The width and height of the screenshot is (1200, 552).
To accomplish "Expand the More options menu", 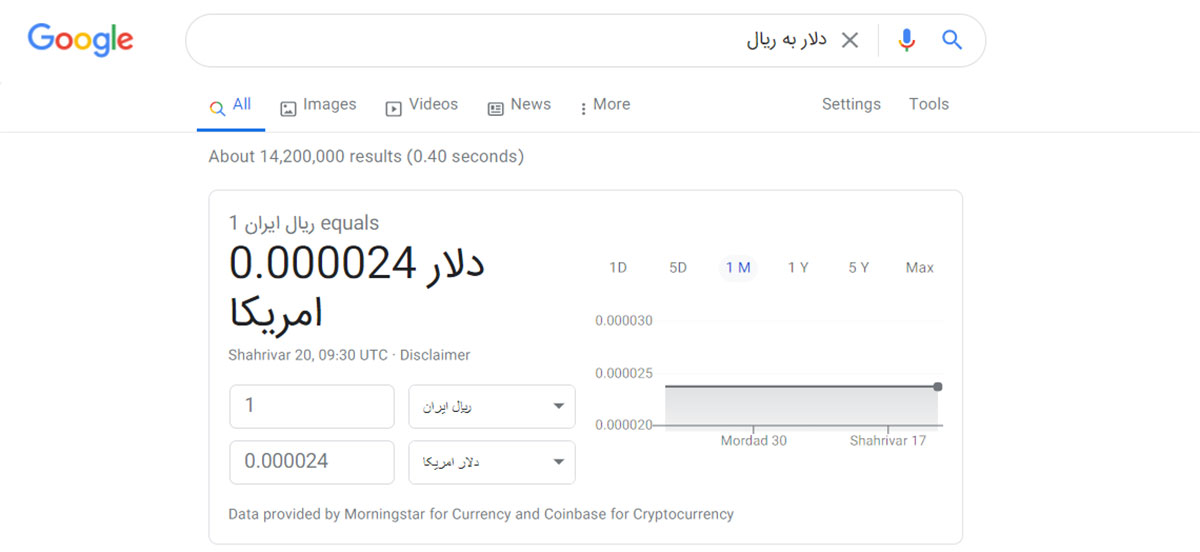I will click(x=604, y=105).
